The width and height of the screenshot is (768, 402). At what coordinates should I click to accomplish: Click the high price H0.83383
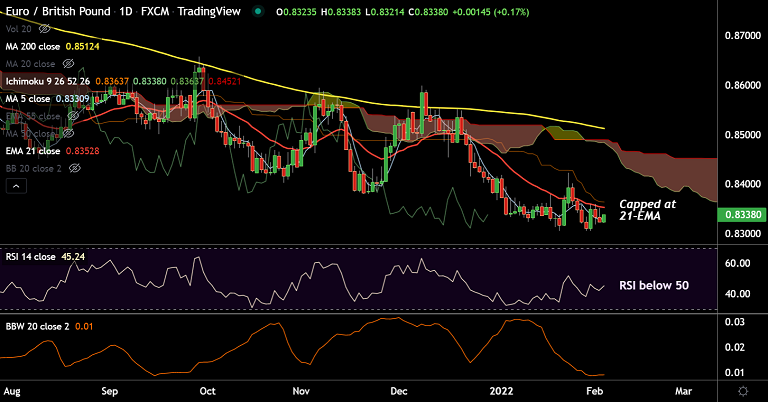point(341,12)
